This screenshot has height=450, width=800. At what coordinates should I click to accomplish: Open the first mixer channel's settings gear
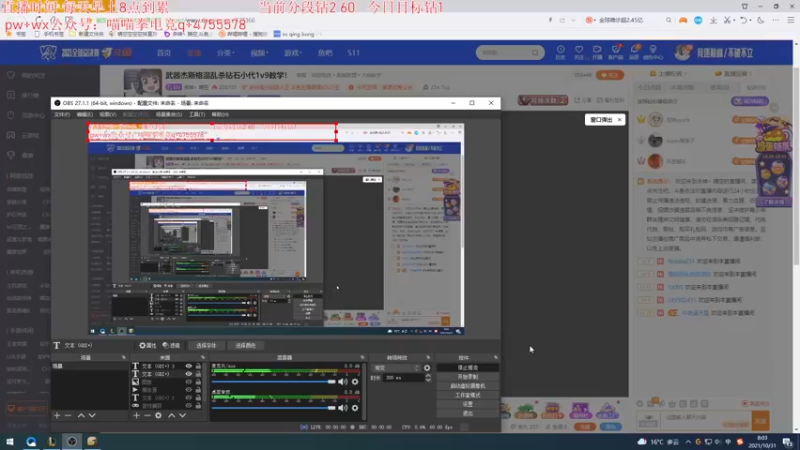(x=355, y=382)
